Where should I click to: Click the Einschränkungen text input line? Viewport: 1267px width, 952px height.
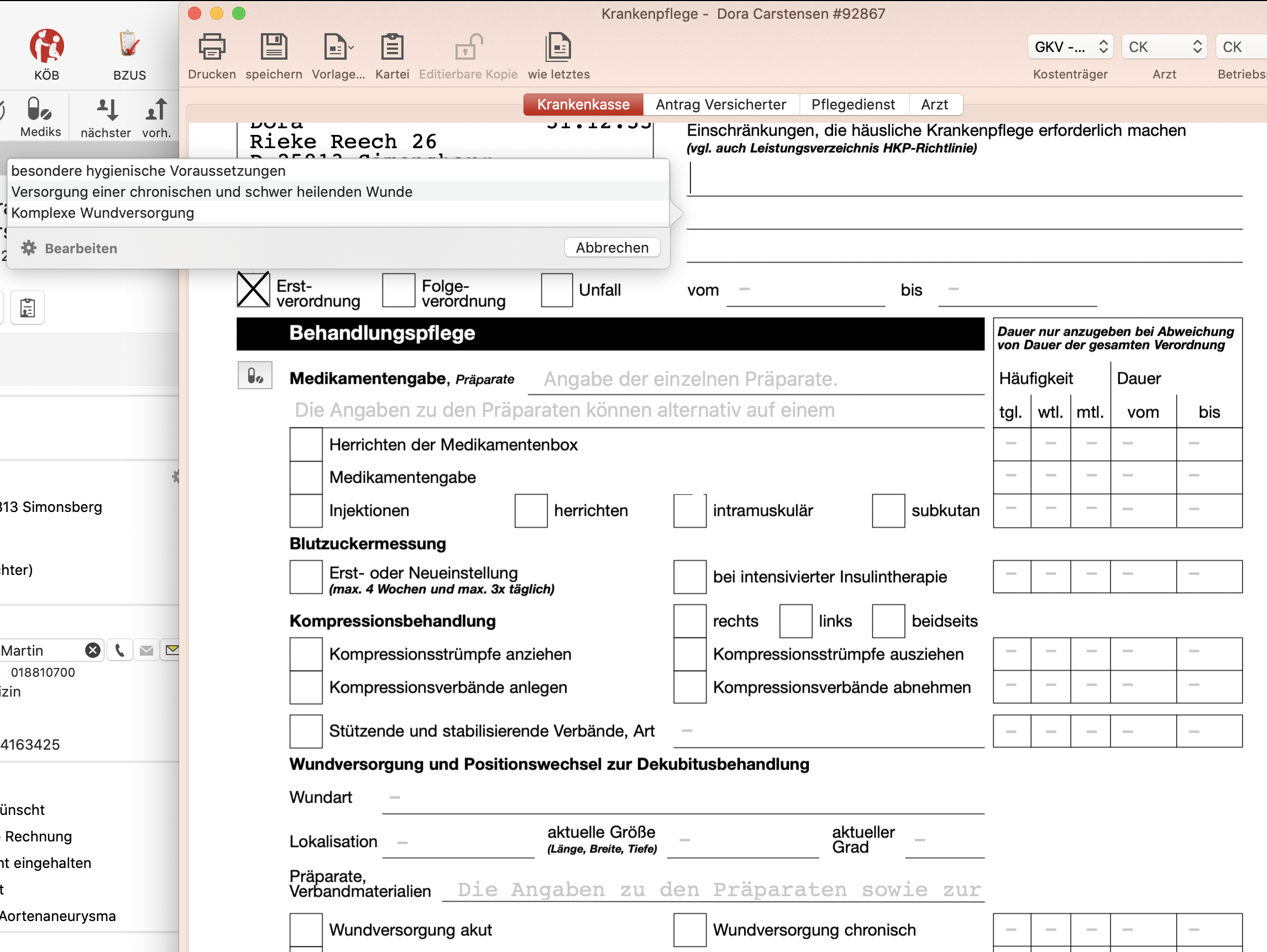(965, 179)
